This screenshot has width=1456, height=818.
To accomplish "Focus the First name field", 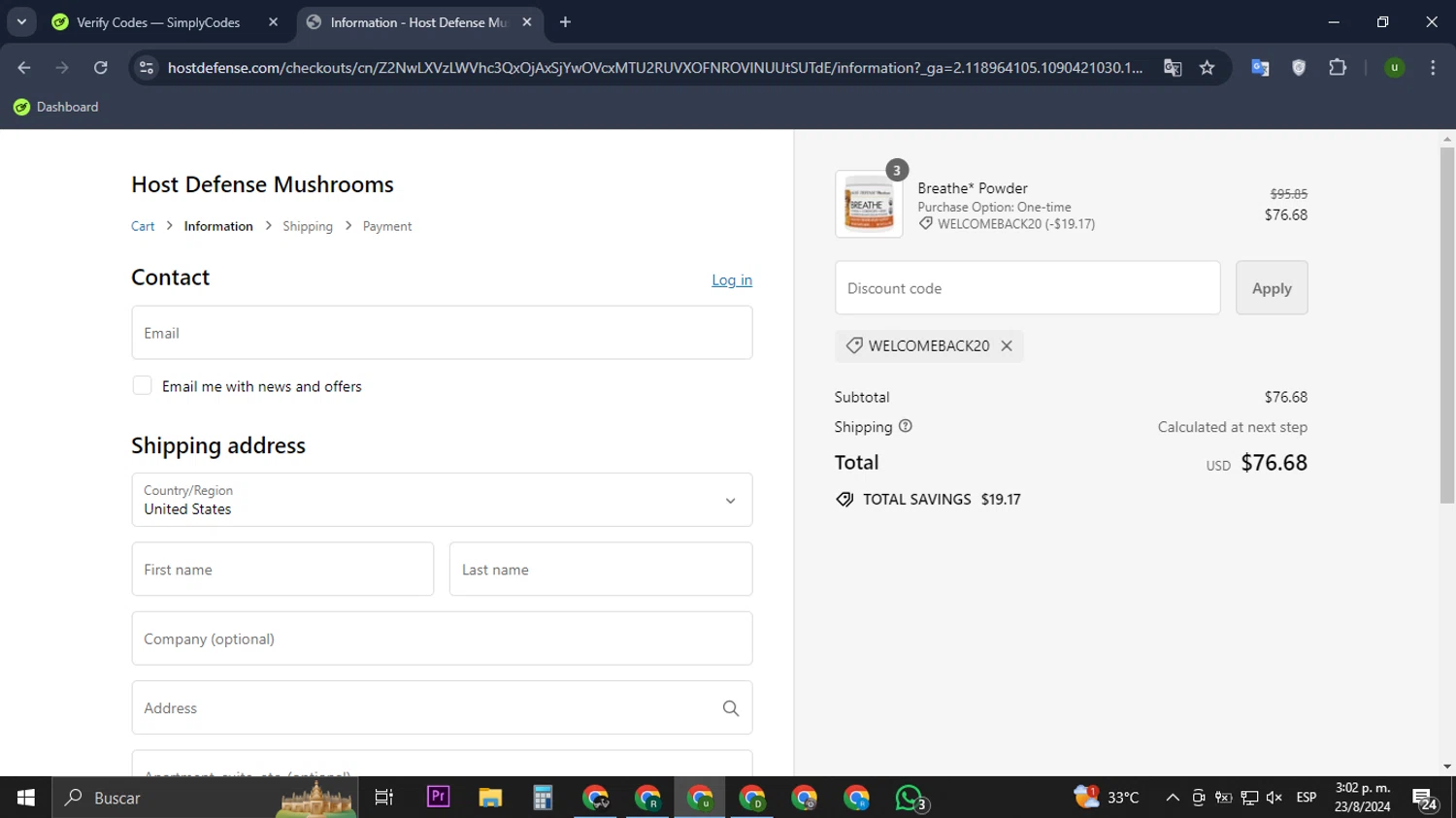I will click(282, 570).
